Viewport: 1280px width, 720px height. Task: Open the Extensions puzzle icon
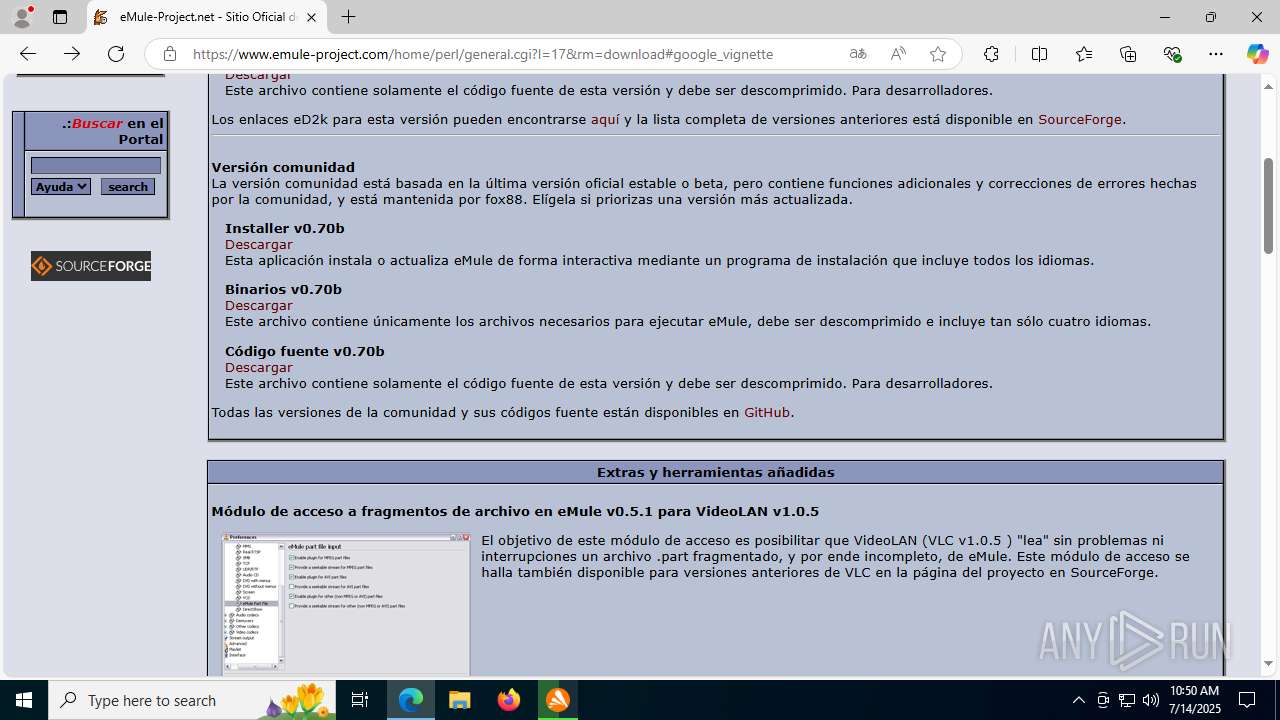(x=991, y=54)
